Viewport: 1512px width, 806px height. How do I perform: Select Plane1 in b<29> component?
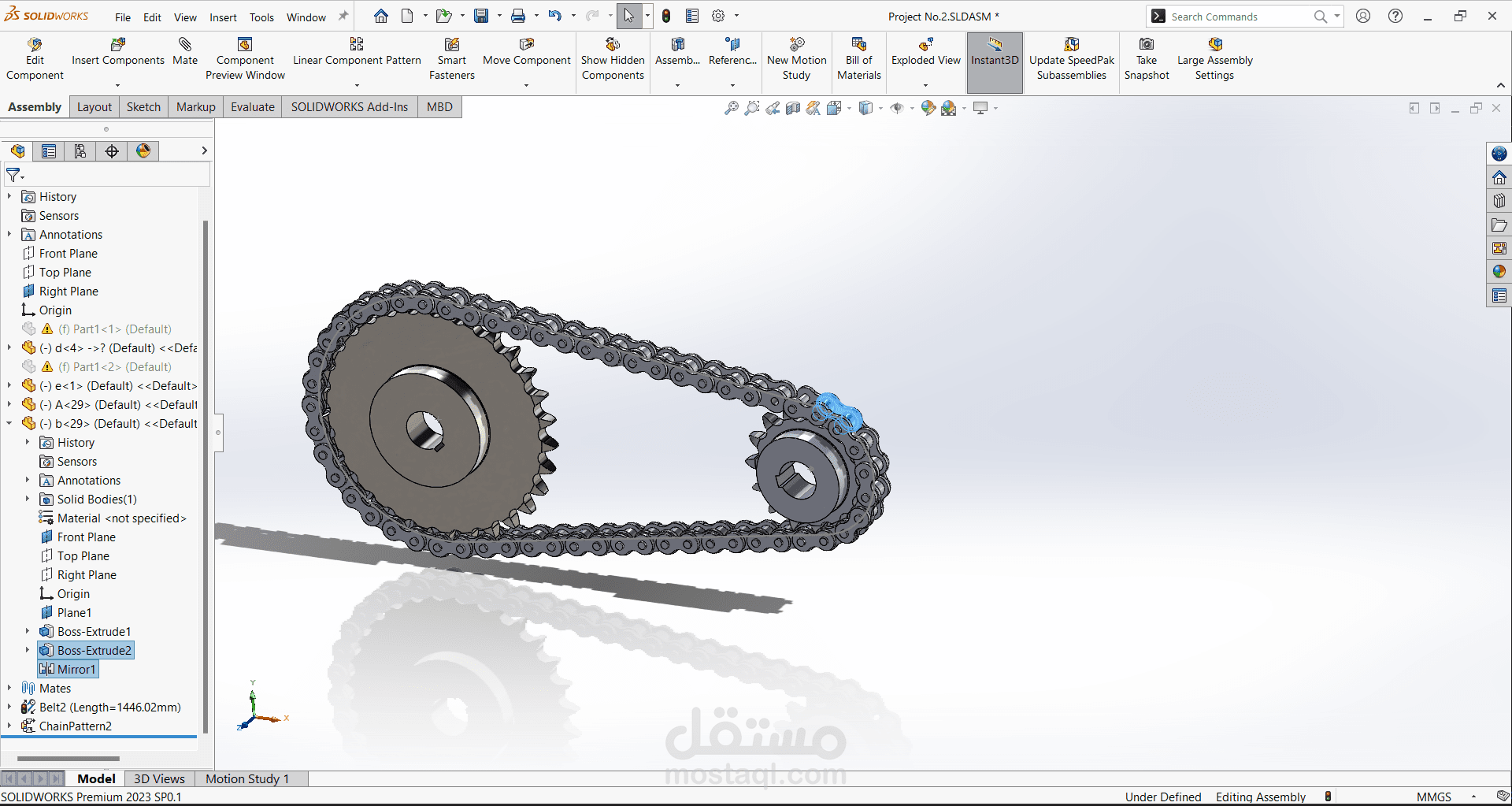(66, 612)
